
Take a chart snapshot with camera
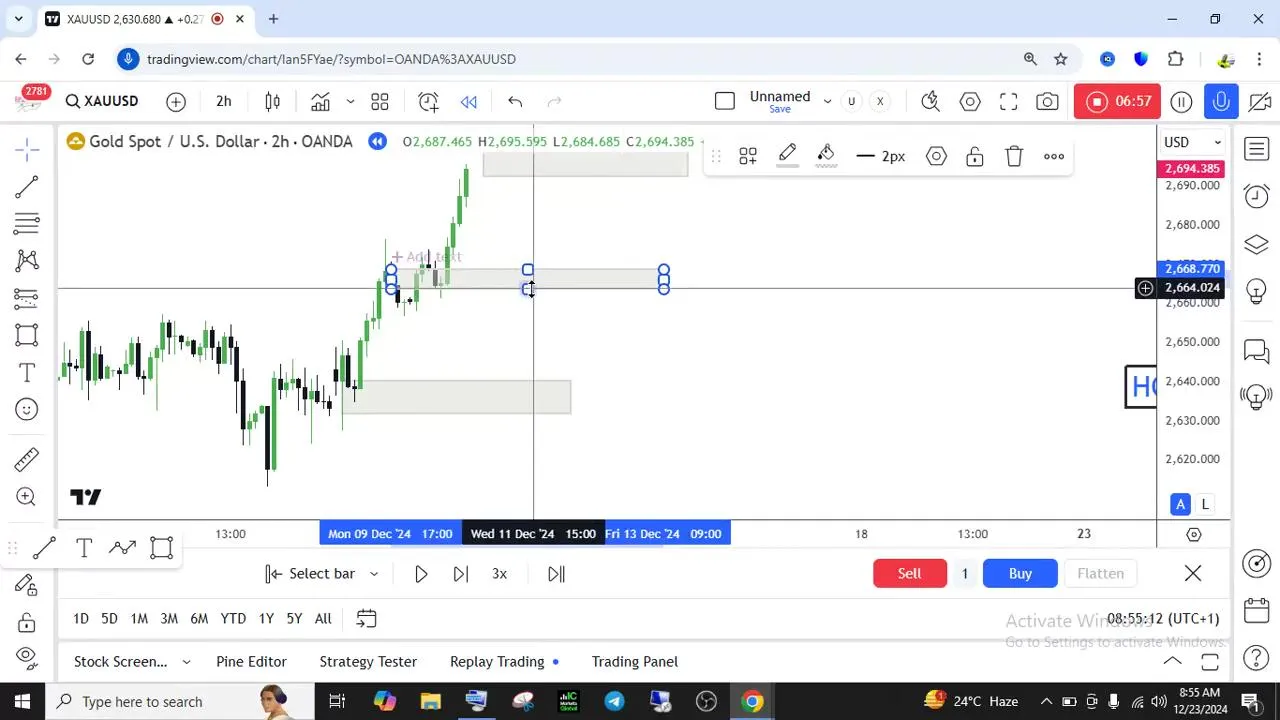[x=1047, y=101]
